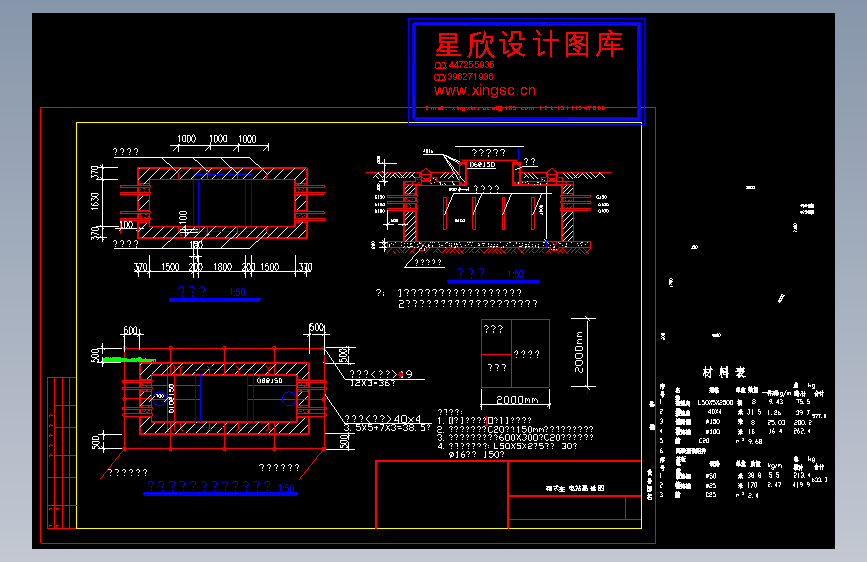This screenshot has width=867, height=562.
Task: Pick the 1630 vertical dimension label
Action: click(x=95, y=201)
